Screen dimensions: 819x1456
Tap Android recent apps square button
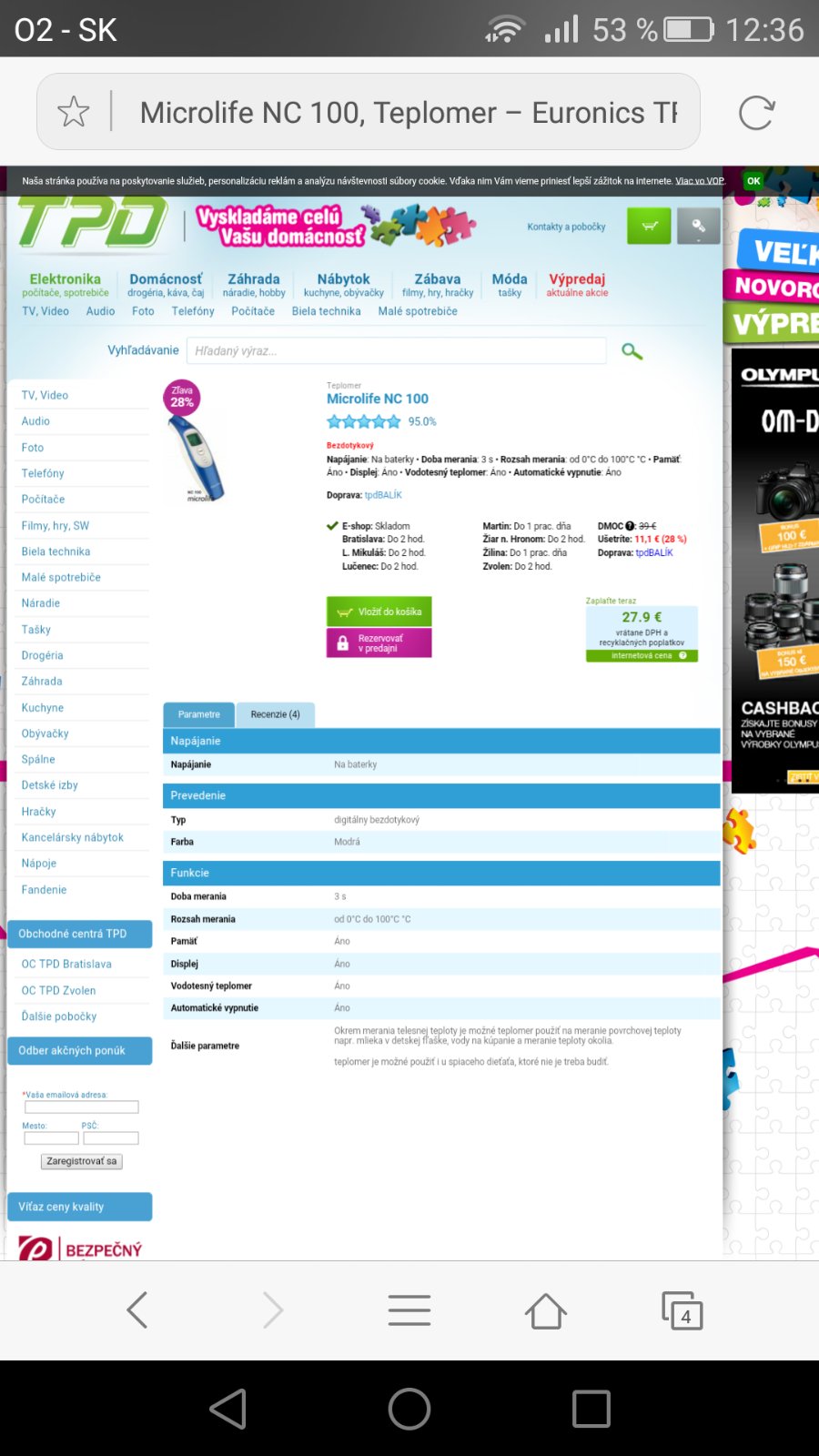pos(591,1409)
